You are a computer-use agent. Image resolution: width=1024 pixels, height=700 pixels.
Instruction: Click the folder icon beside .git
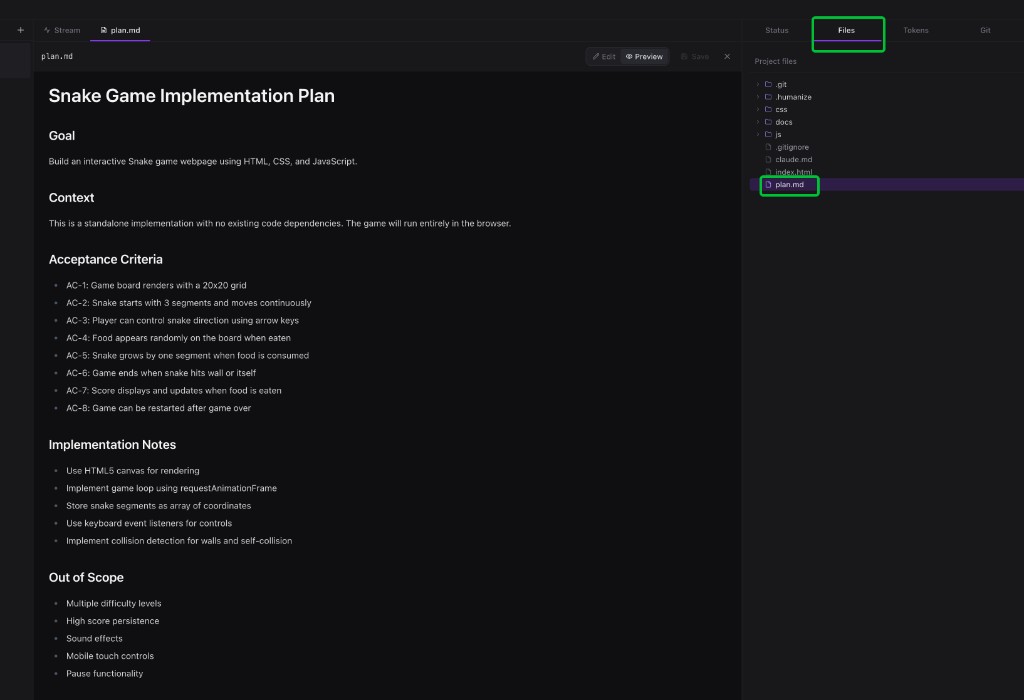click(x=769, y=84)
